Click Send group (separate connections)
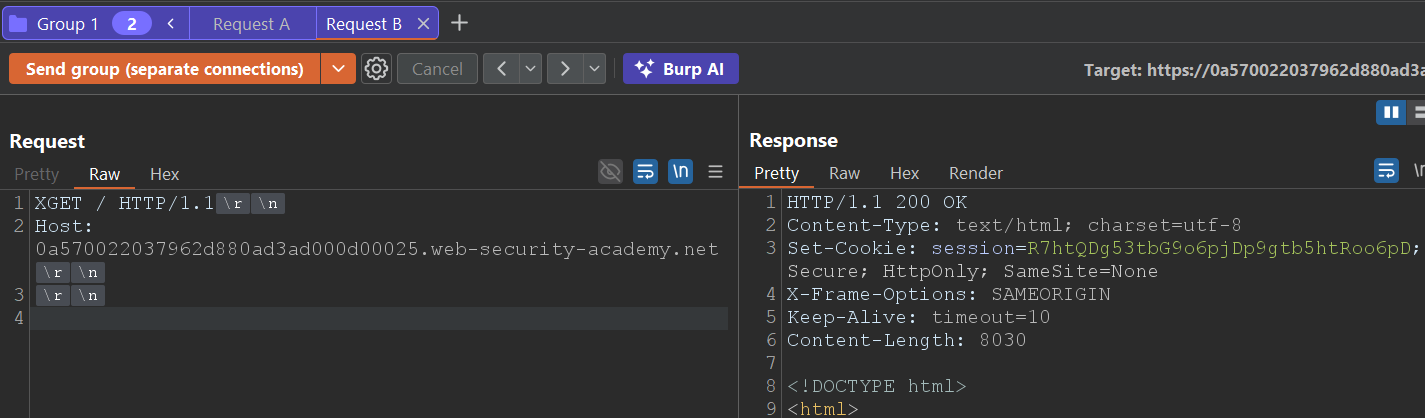The height and width of the screenshot is (418, 1425). (x=164, y=69)
